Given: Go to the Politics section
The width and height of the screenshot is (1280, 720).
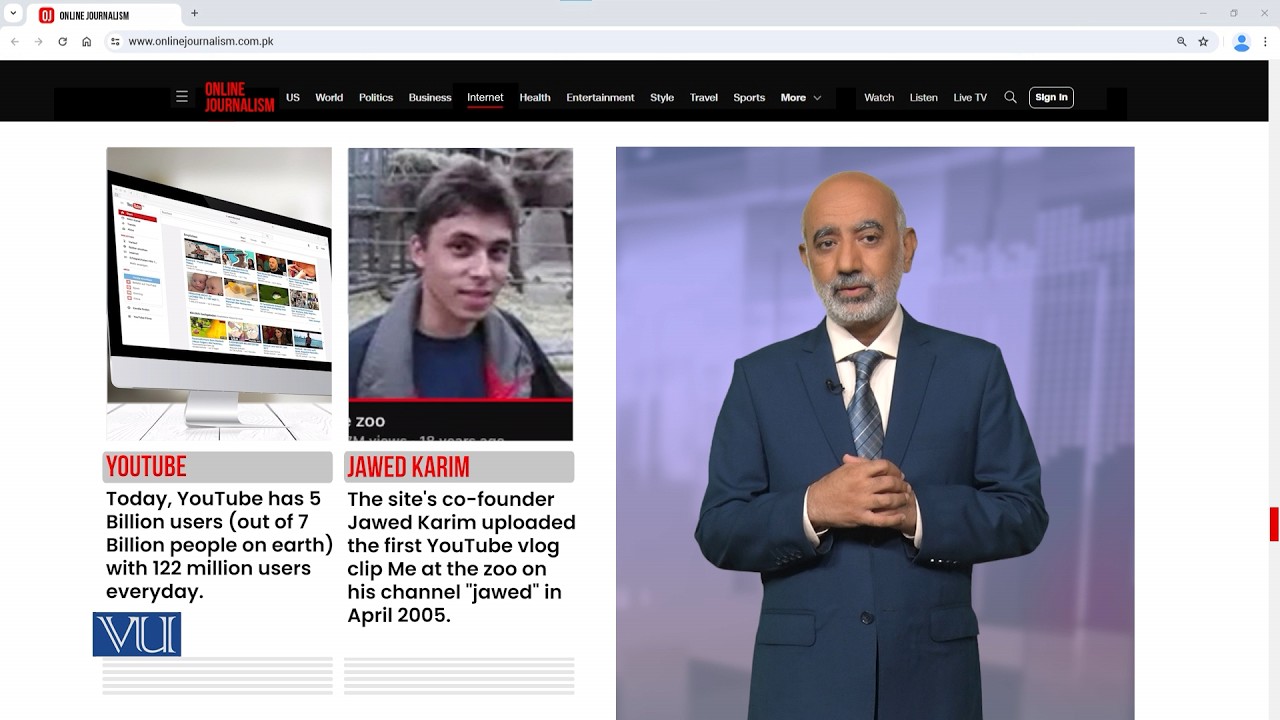Looking at the screenshot, I should [x=376, y=97].
